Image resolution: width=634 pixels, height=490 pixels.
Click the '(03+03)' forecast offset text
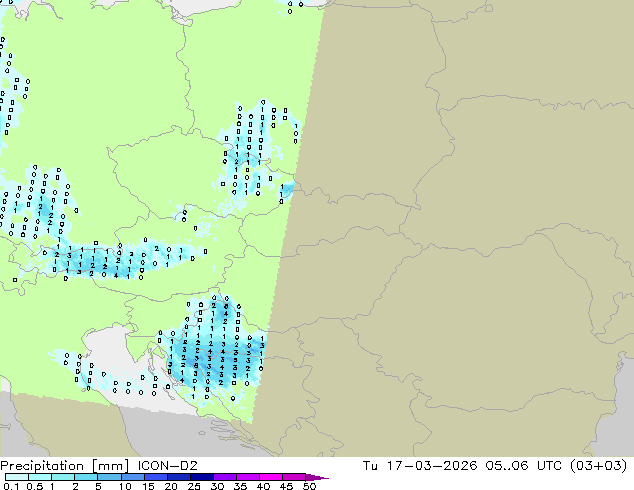598,466
